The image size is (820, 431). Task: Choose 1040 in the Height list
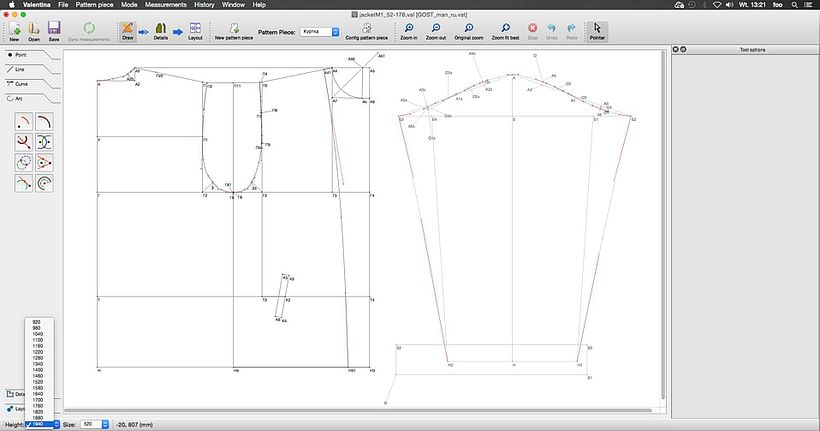pos(39,334)
